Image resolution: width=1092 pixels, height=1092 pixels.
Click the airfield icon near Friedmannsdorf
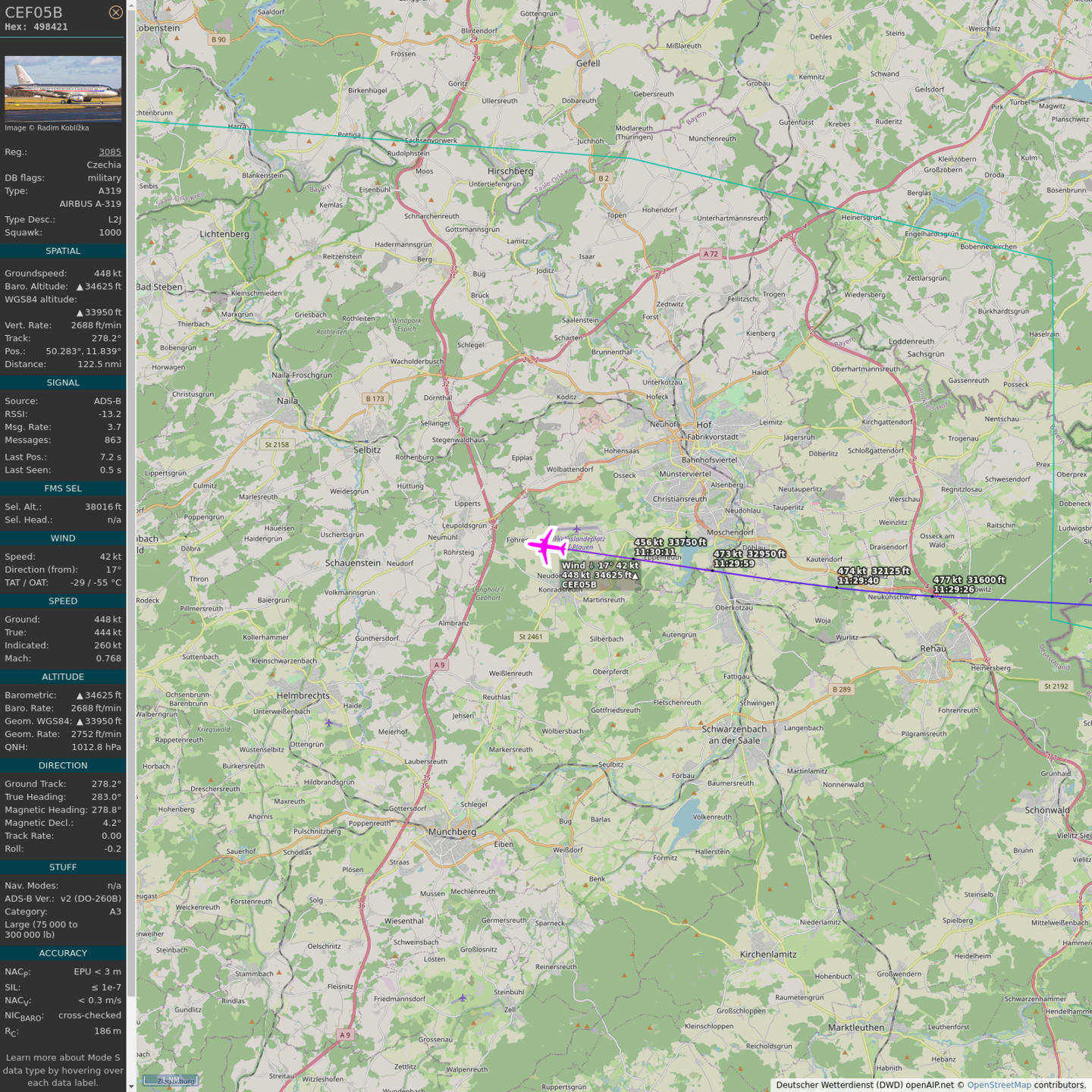point(462,998)
